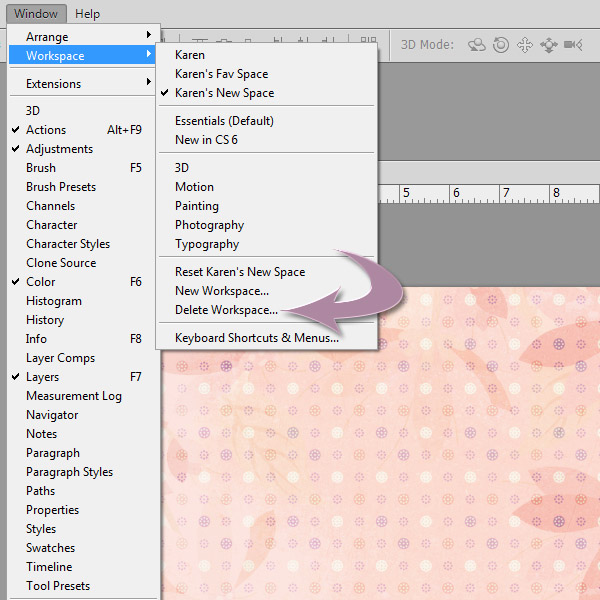Image resolution: width=600 pixels, height=600 pixels.
Task: Show the Layer Comps panel
Action: point(81,358)
